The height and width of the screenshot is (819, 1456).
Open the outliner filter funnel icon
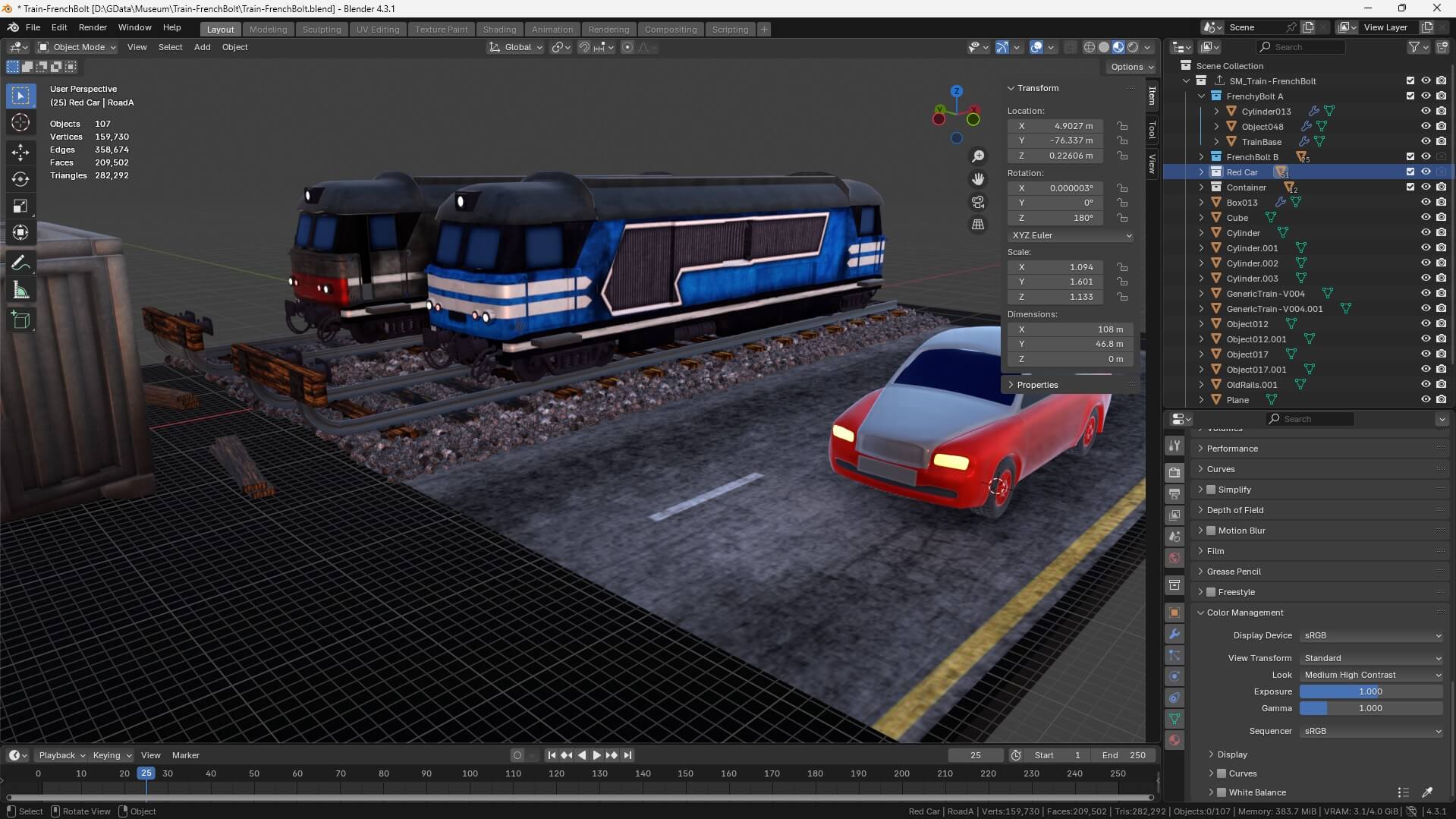click(x=1416, y=46)
